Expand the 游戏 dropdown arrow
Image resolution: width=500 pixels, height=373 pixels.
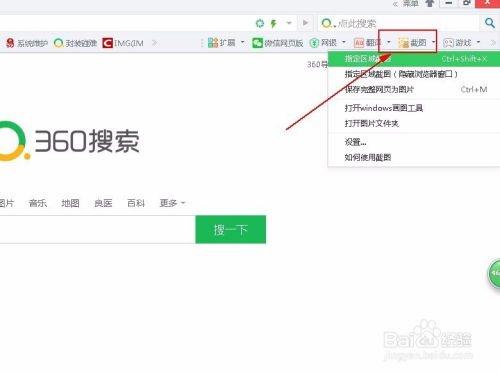click(479, 42)
